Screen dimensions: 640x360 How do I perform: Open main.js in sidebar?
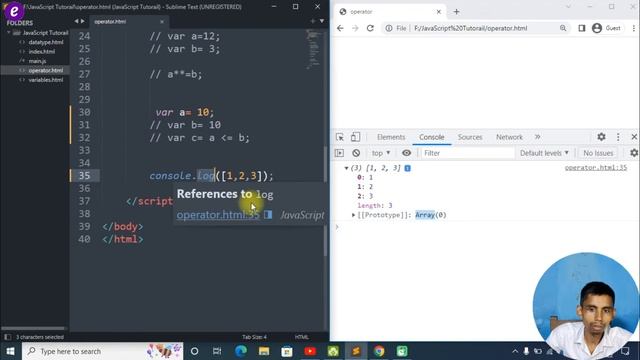pyautogui.click(x=37, y=61)
